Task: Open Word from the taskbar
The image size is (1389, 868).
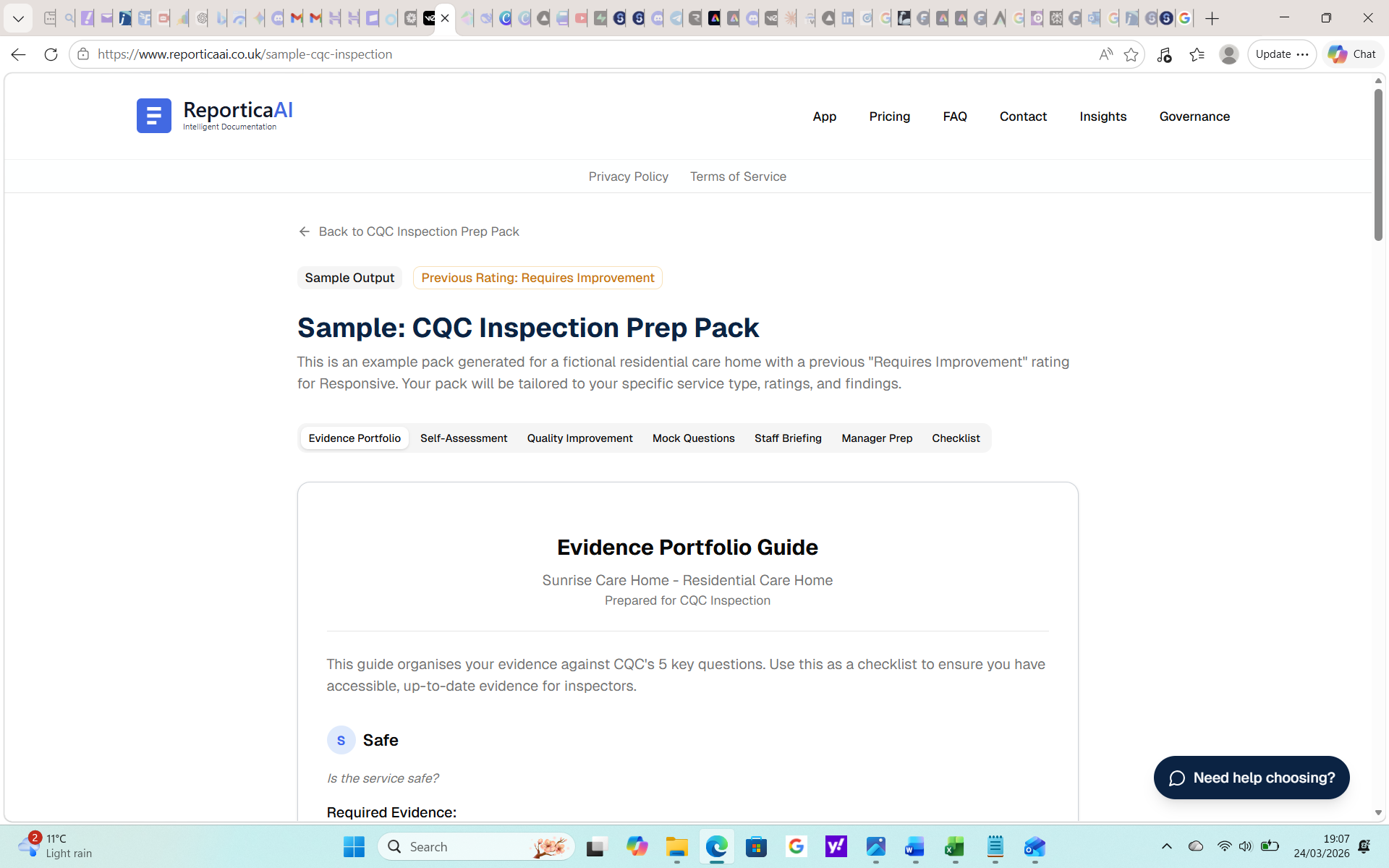Action: [x=915, y=846]
